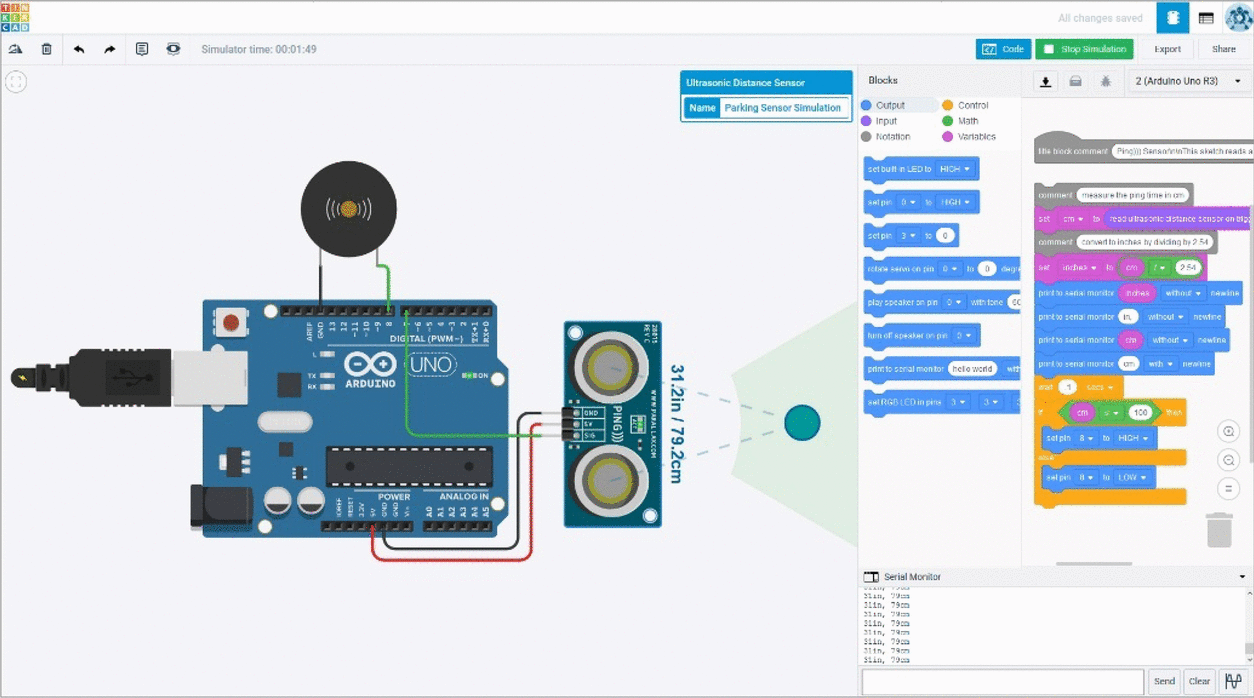Open the division operator dropdown in math block
This screenshot has width=1254, height=698.
[1160, 267]
